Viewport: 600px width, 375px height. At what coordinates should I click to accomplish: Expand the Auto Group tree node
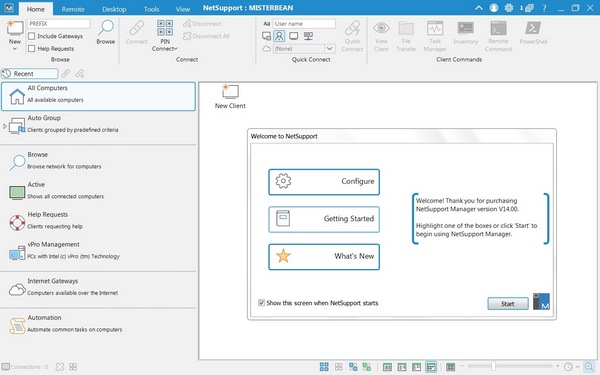tap(5, 126)
